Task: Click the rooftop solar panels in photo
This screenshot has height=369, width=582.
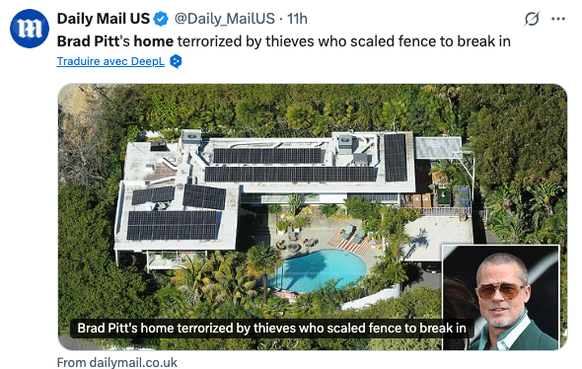Action: [290, 174]
